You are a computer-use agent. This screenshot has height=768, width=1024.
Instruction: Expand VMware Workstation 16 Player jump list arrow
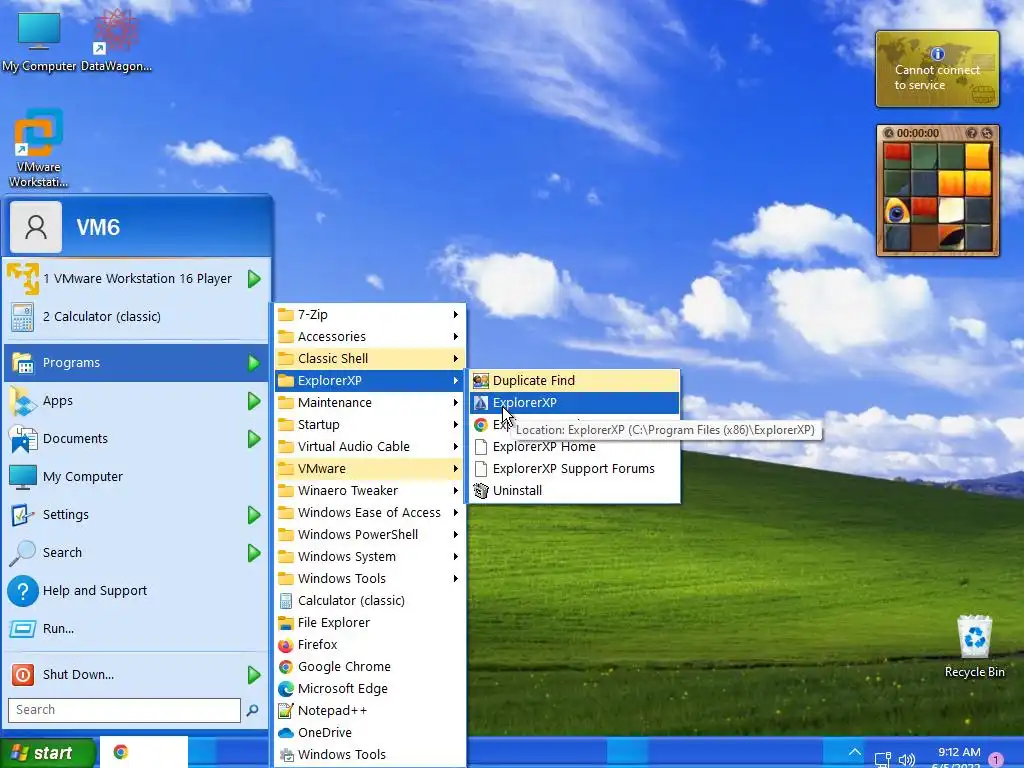[254, 279]
